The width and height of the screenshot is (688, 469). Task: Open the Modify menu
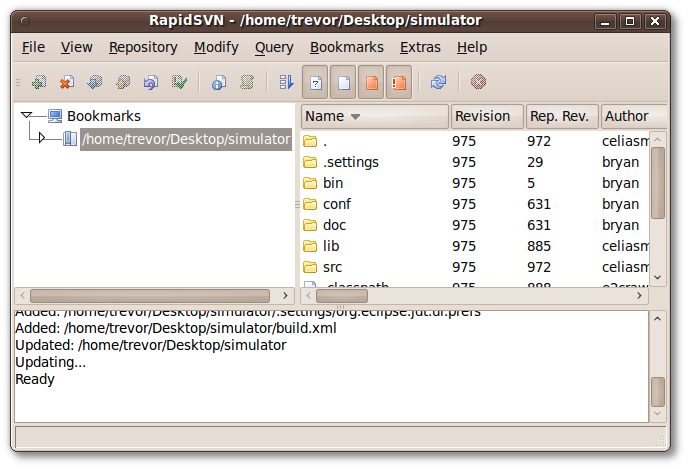click(x=216, y=47)
